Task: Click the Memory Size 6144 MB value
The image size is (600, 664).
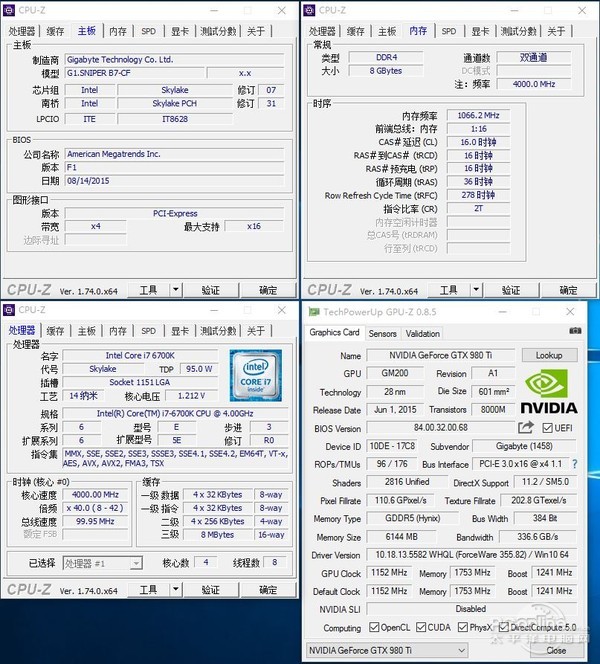Action: coord(401,537)
